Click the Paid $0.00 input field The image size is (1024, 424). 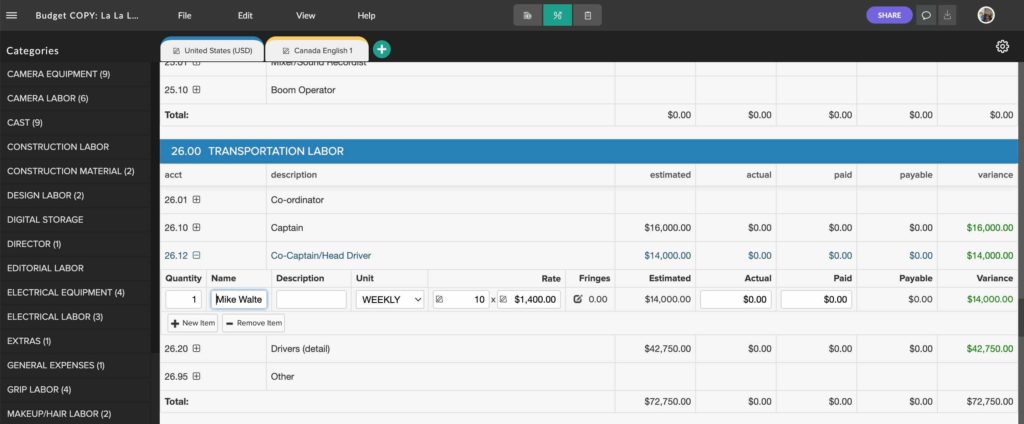(x=816, y=299)
